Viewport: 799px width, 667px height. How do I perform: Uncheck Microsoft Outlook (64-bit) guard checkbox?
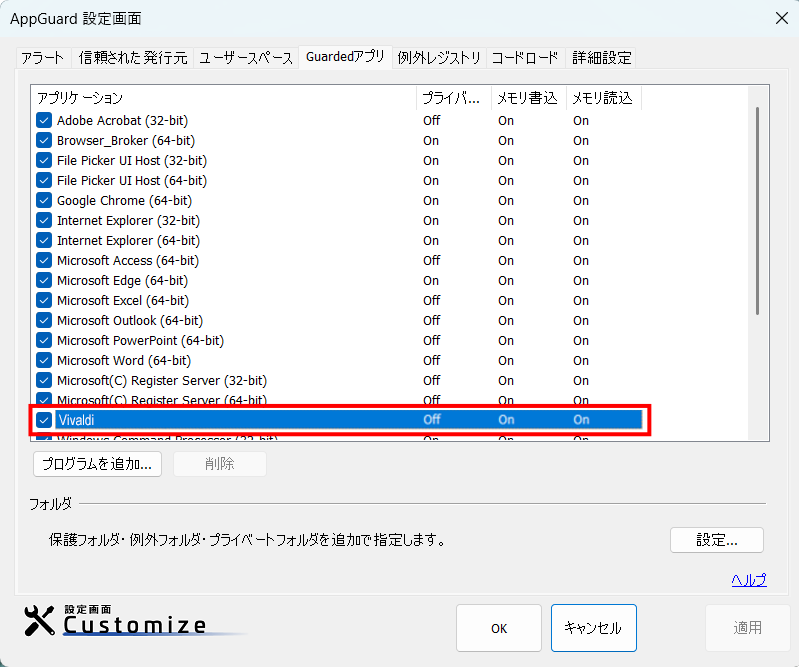tap(44, 320)
